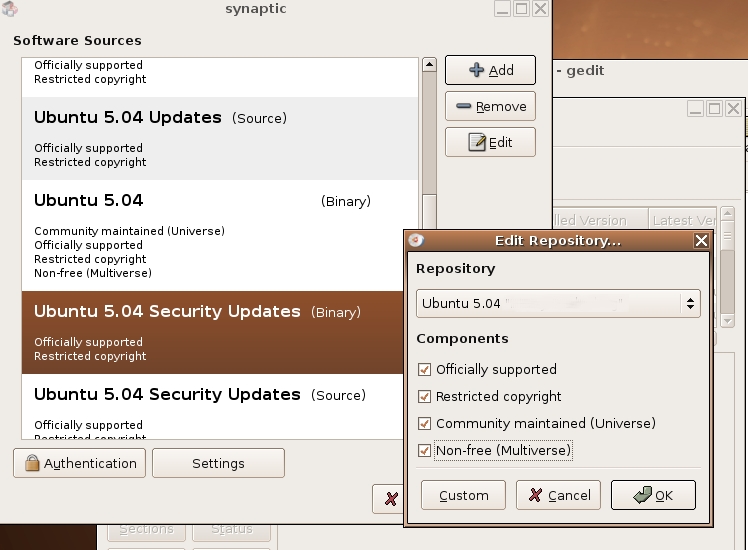Click the Remove button with minus icon

coord(490,106)
